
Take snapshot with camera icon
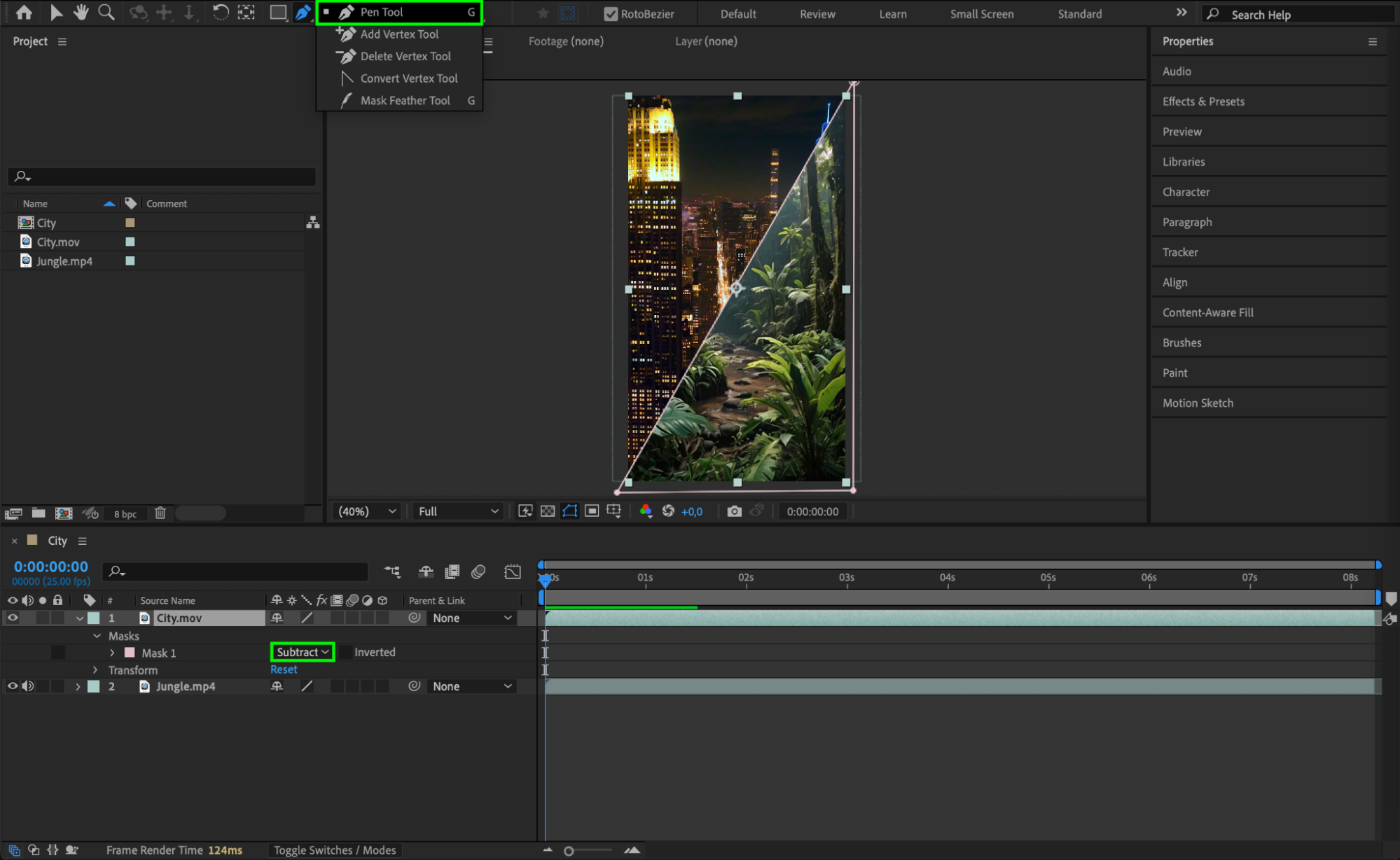point(734,512)
